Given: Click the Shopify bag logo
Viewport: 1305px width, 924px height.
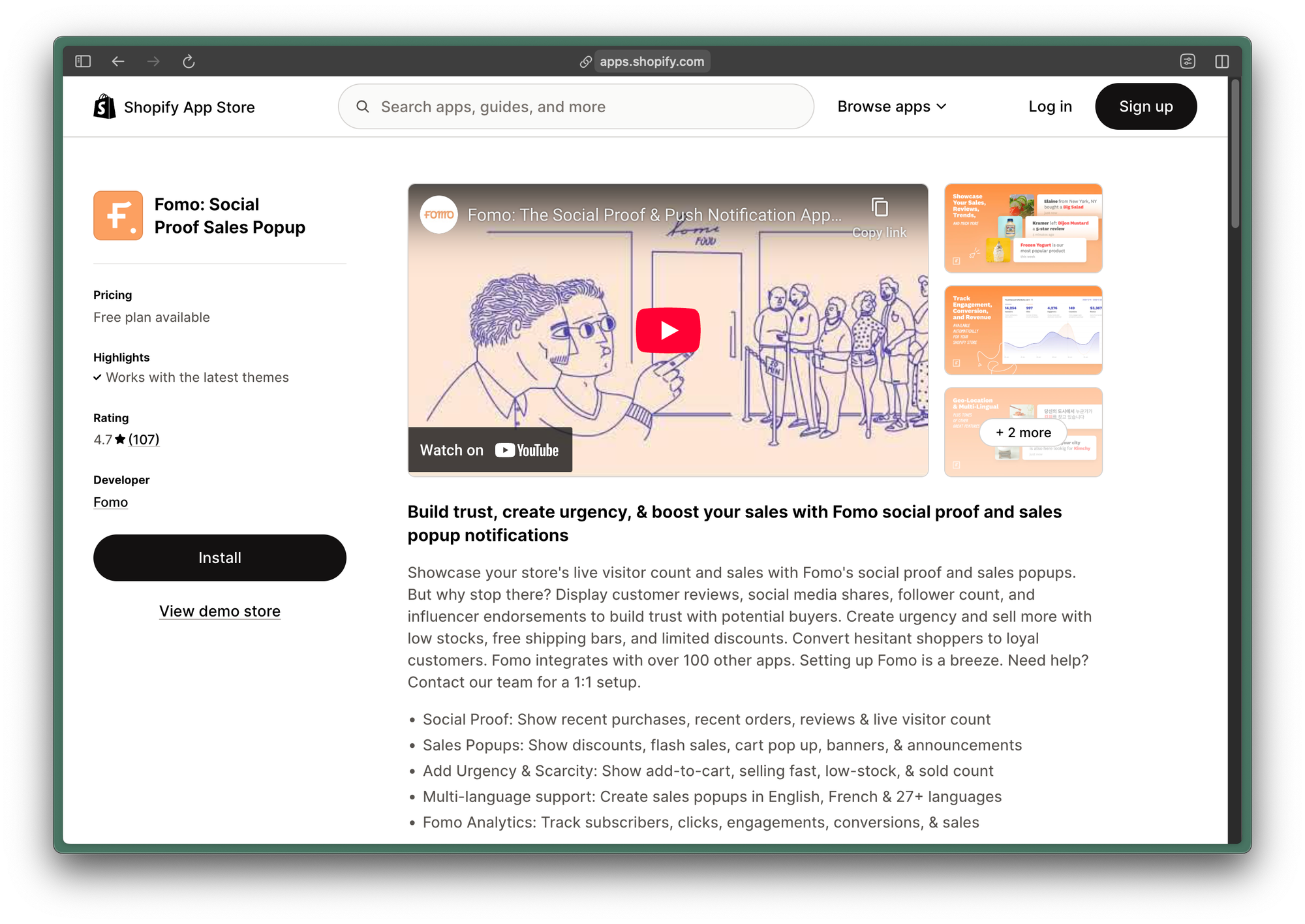Looking at the screenshot, I should pyautogui.click(x=104, y=106).
